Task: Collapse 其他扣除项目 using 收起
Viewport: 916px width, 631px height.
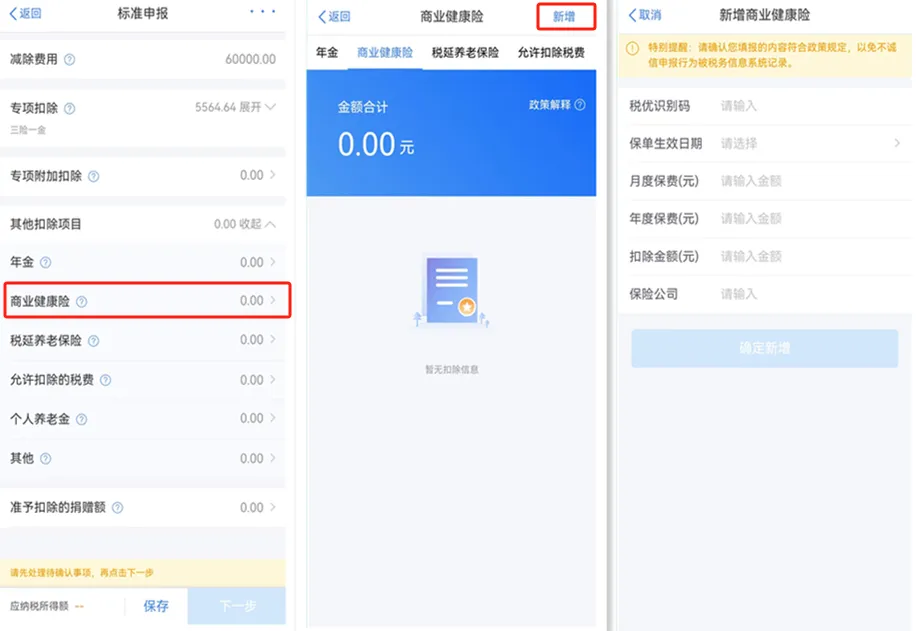Action: tap(251, 223)
